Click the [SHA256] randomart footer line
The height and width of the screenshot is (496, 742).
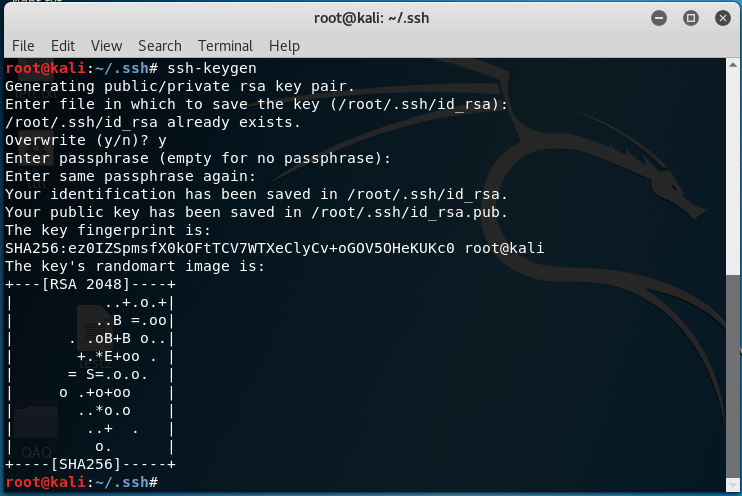click(90, 464)
